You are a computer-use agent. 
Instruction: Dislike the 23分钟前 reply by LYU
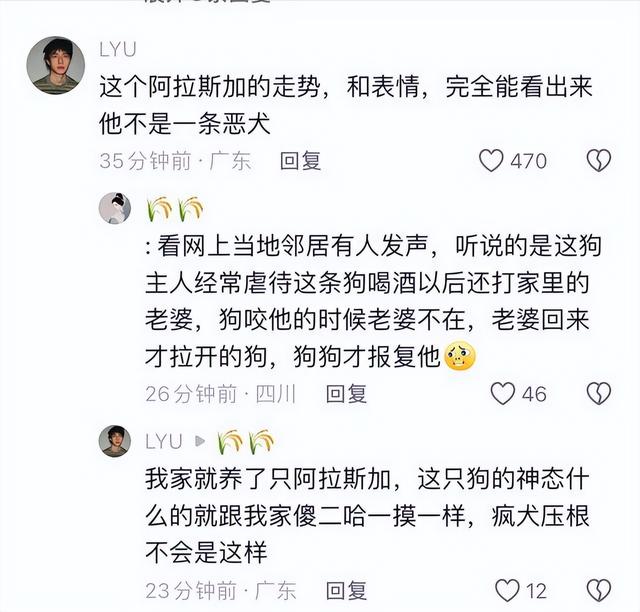pos(598,589)
